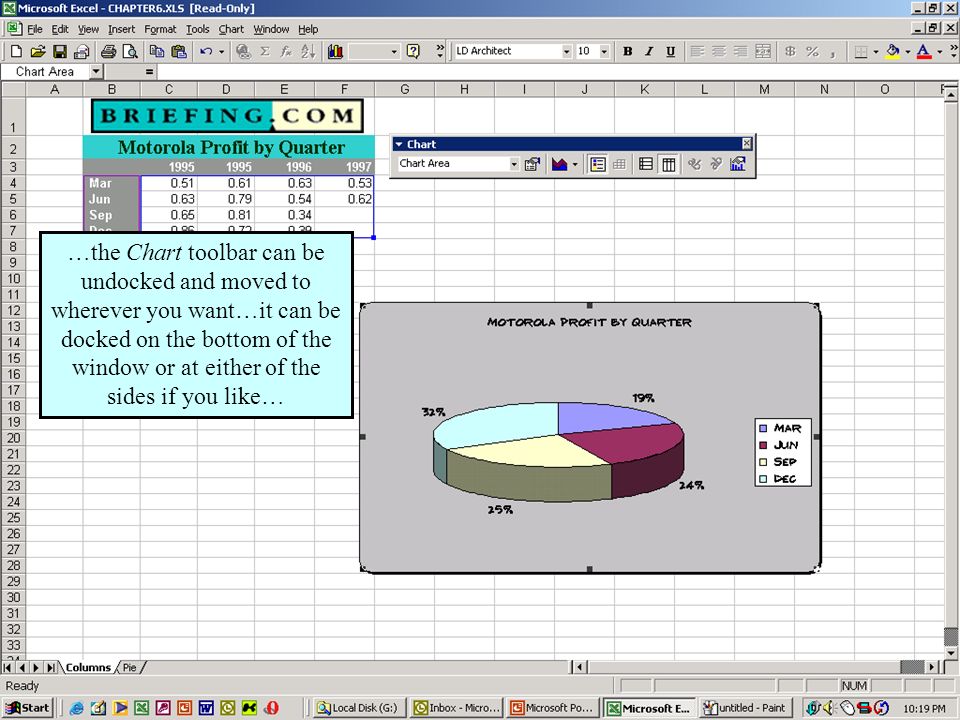Click the Sort Ascending icon
Image resolution: width=960 pixels, height=720 pixels.
[307, 51]
